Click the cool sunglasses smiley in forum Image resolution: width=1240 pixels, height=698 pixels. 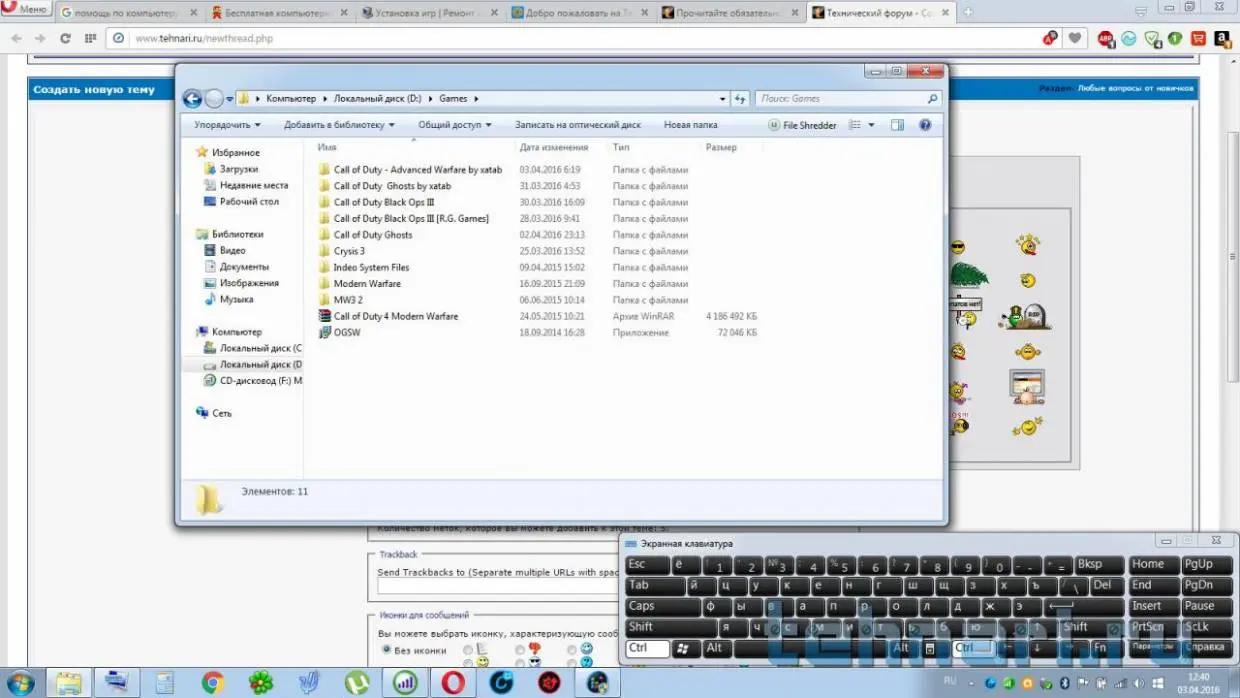(x=958, y=247)
